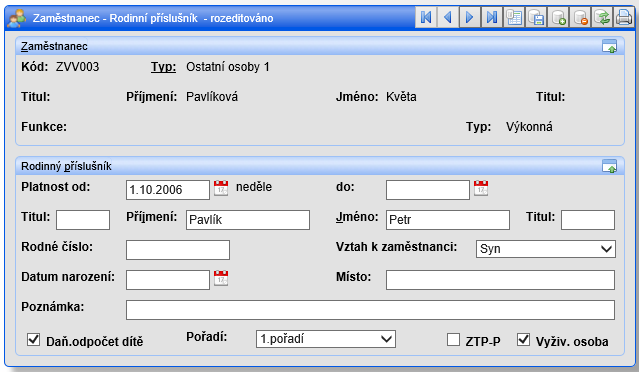The height and width of the screenshot is (372, 639).
Task: Open calendar for Platnost od date
Action: [x=221, y=188]
